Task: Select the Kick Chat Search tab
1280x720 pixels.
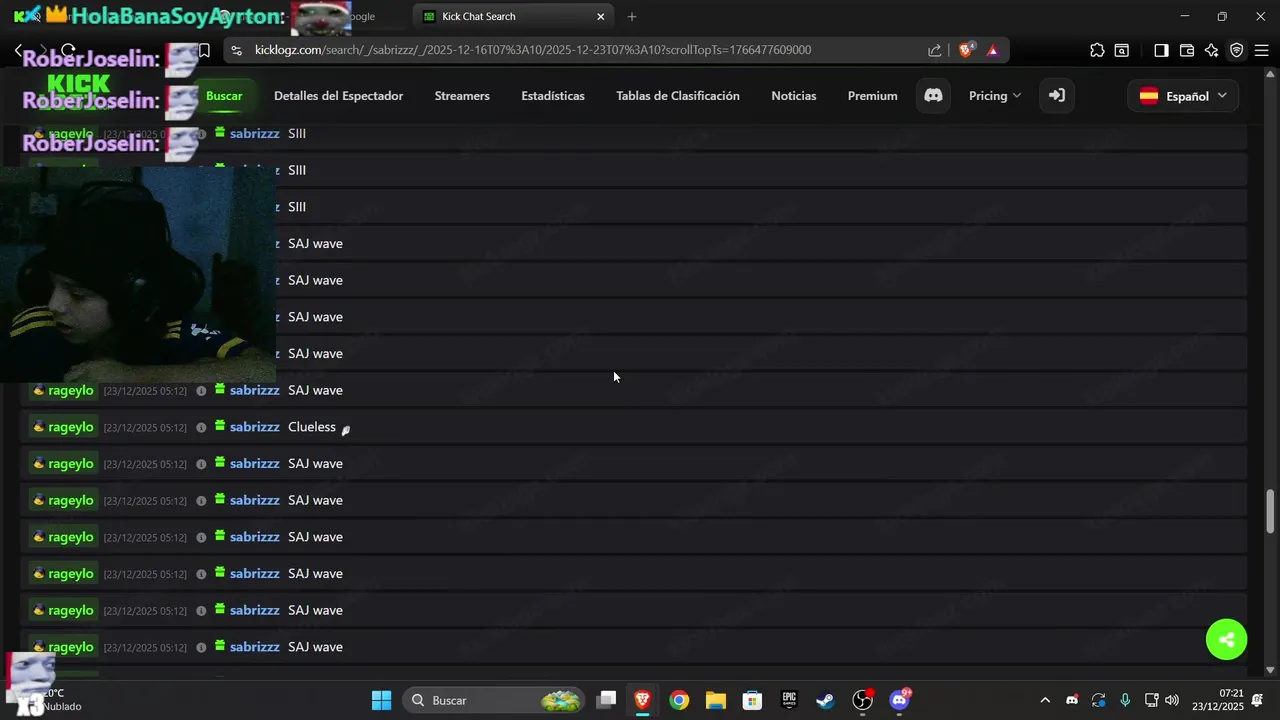Action: [x=513, y=16]
